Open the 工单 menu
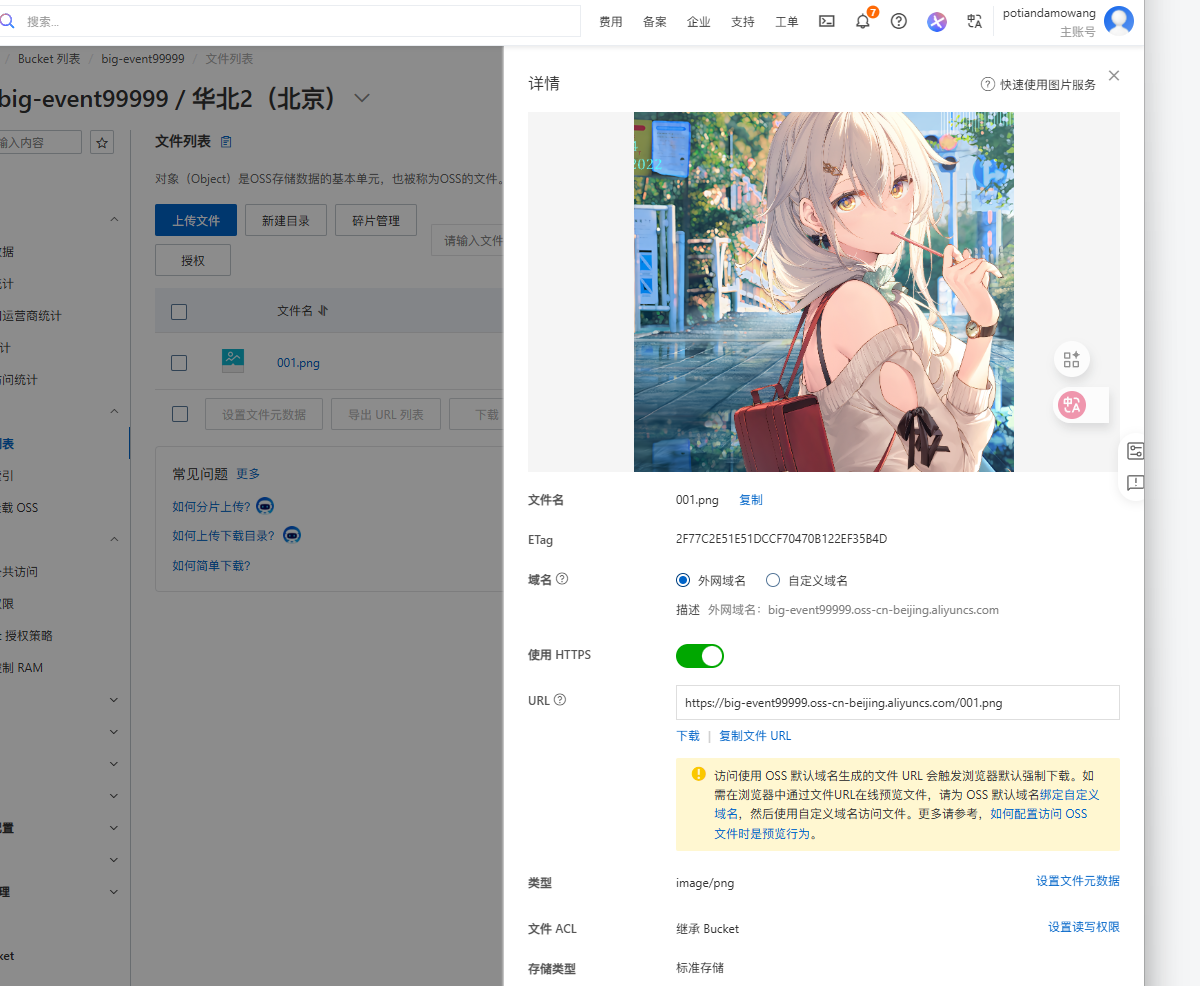 tap(787, 22)
